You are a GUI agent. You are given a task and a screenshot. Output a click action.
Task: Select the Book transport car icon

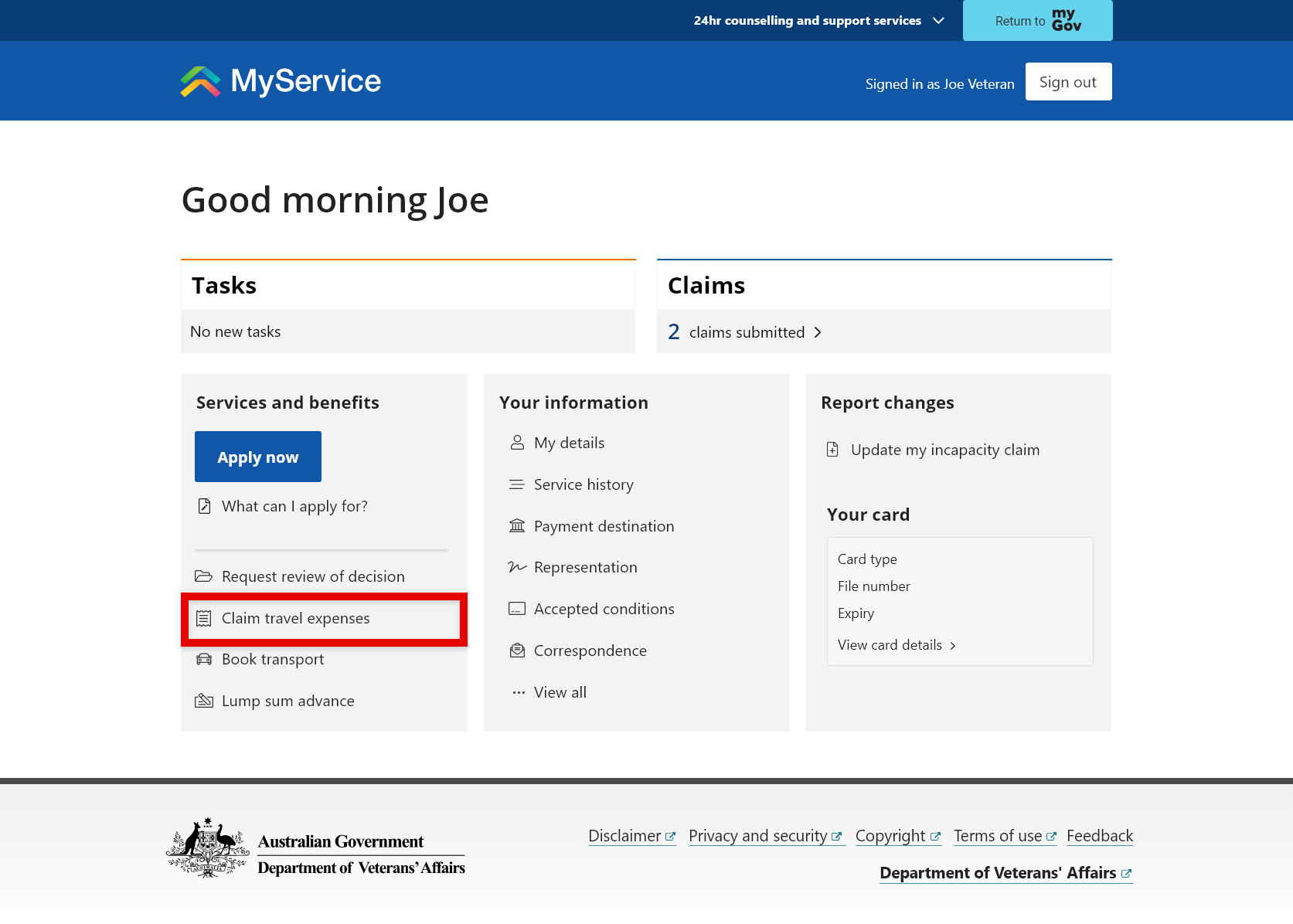tap(204, 658)
